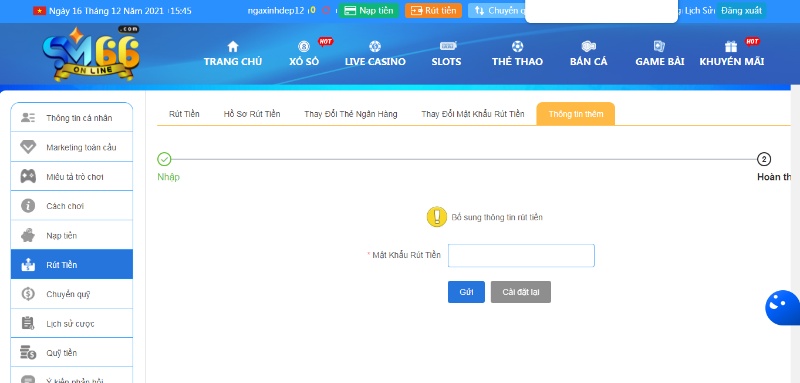
Task: Click the Nạp tiền piggy bank icon
Action: (x=28, y=236)
